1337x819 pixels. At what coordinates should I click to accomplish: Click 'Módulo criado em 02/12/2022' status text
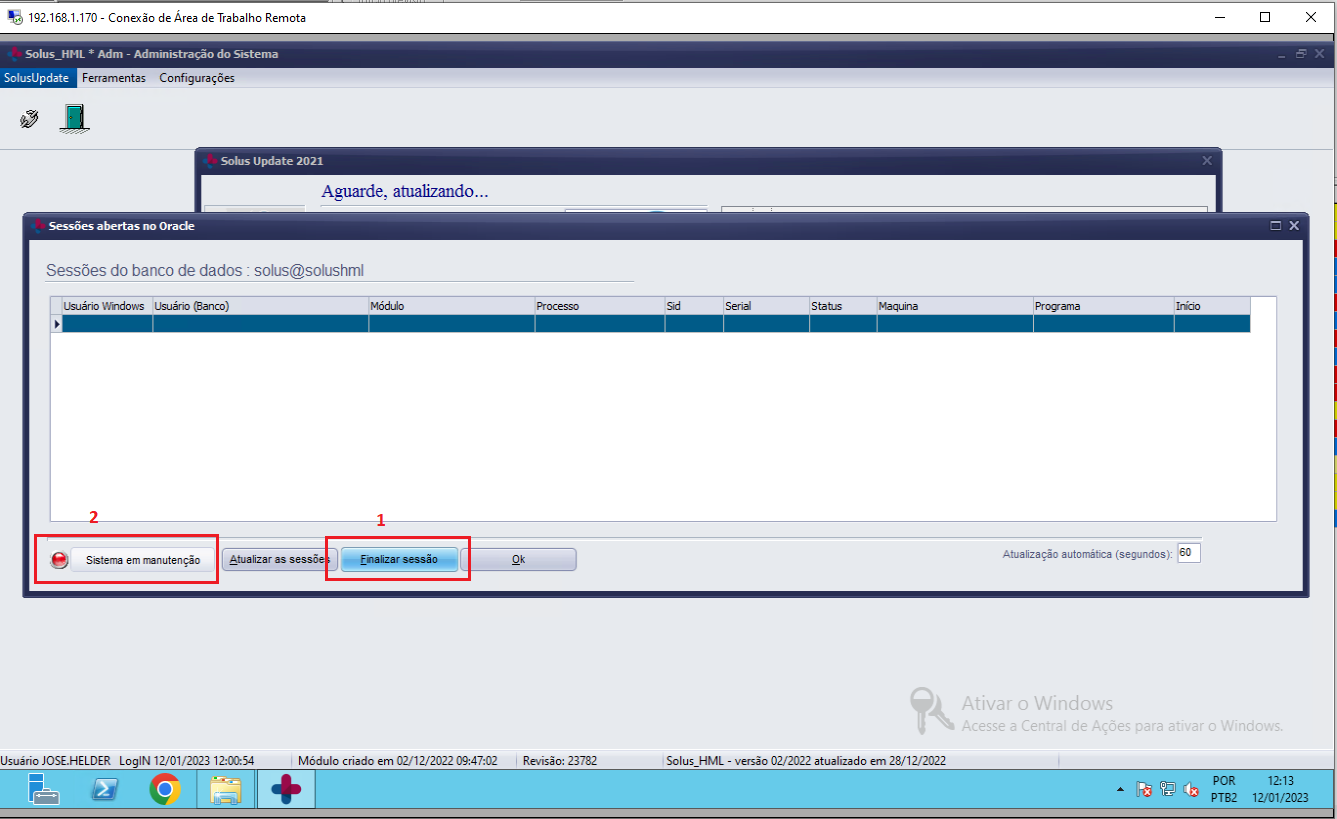(x=397, y=761)
